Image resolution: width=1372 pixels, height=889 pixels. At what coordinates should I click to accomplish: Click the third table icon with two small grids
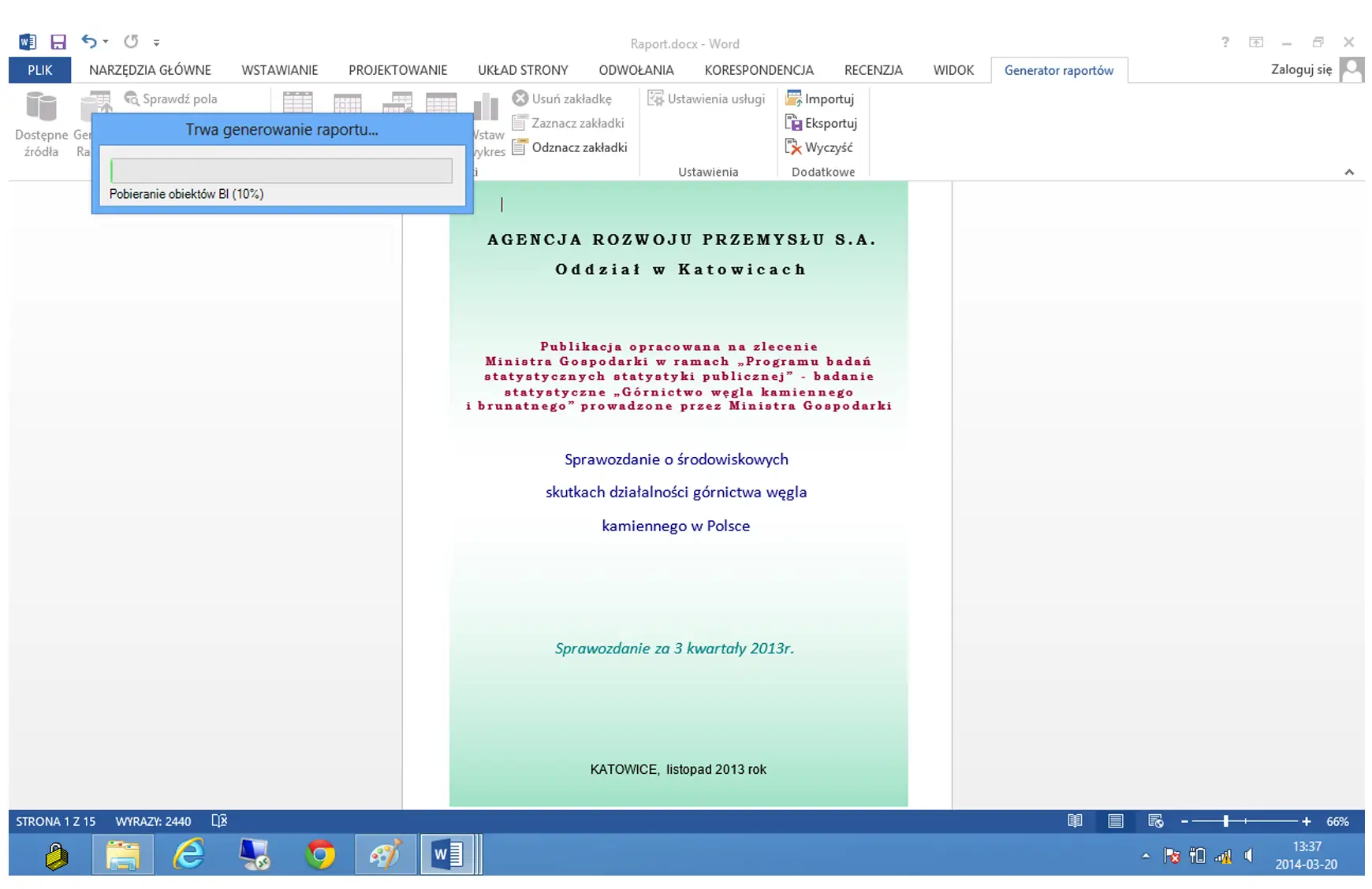point(398,103)
